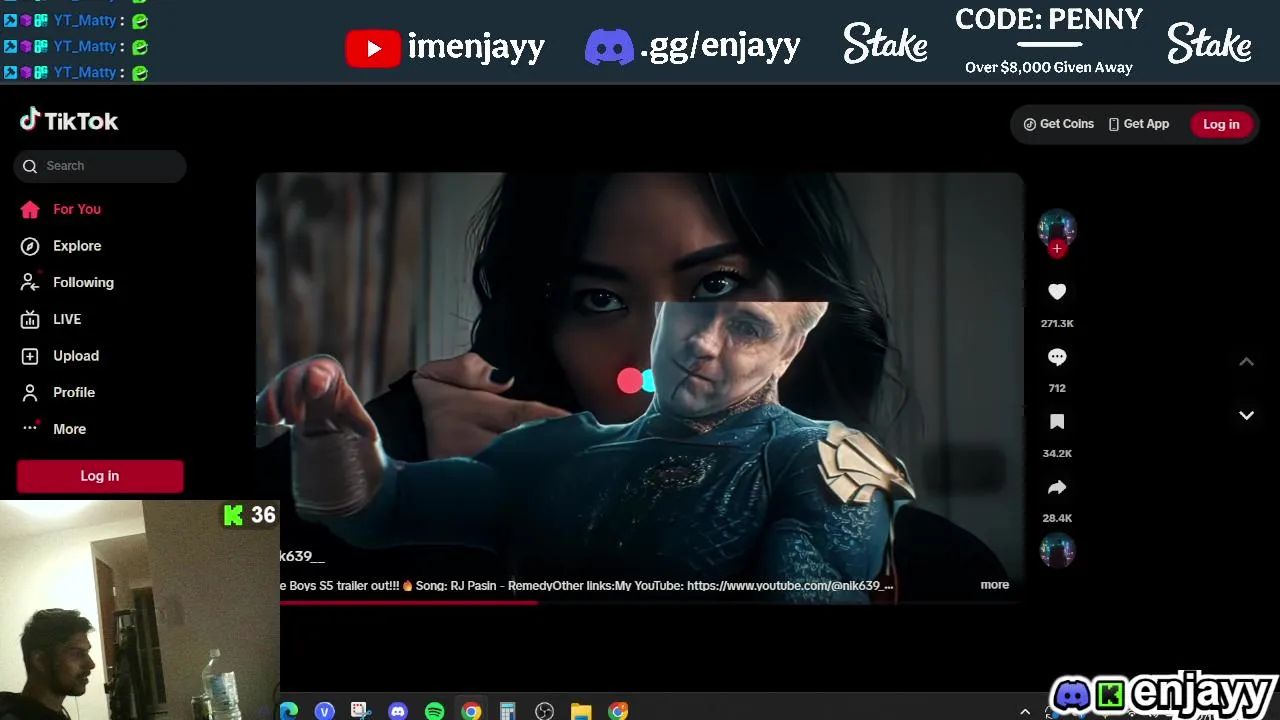Open the Upload page

(60, 356)
